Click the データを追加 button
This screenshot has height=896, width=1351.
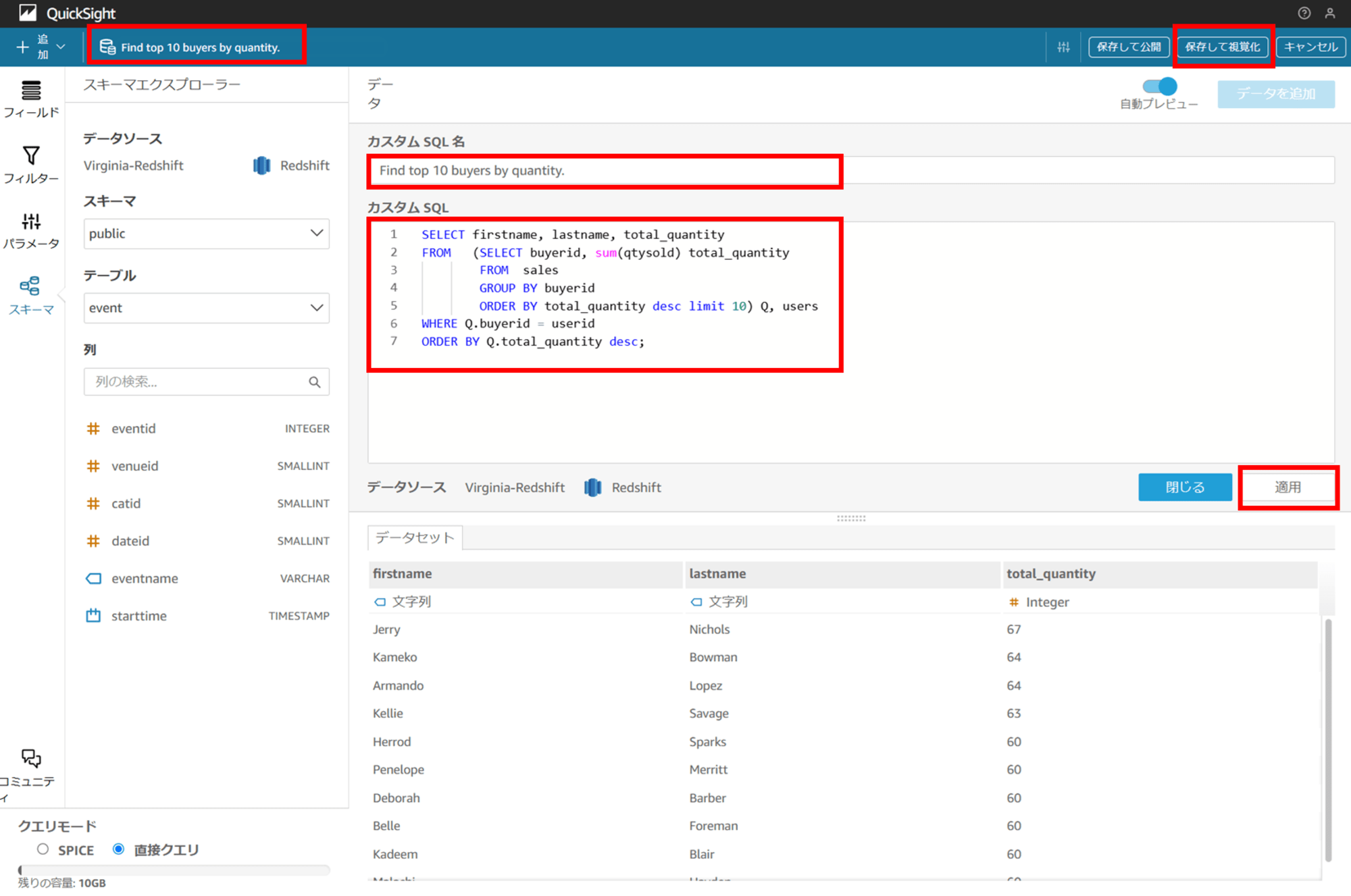[x=1276, y=94]
